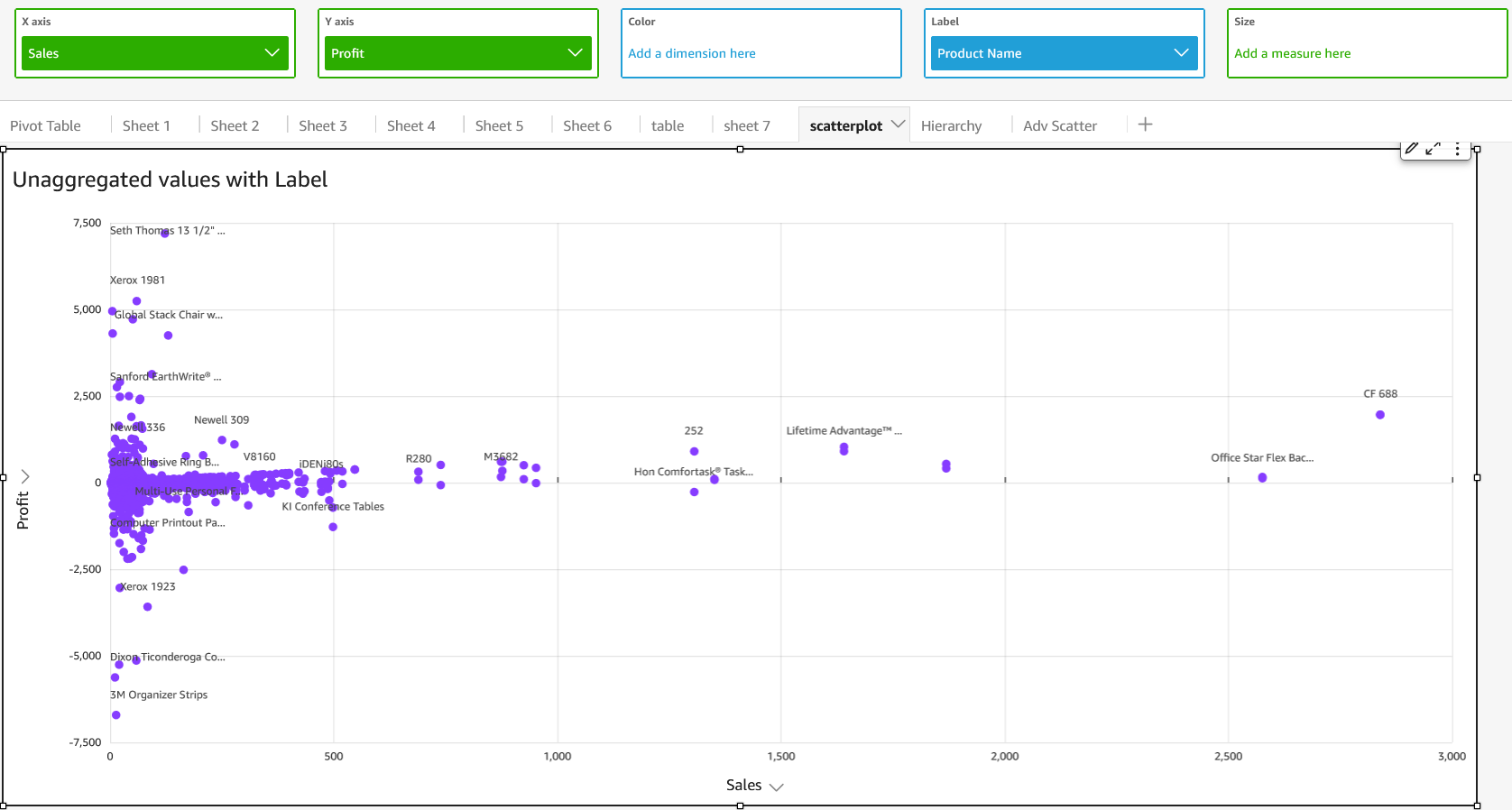This screenshot has width=1512, height=810.
Task: Open the X axis Sales field dropdown
Action: coord(272,53)
